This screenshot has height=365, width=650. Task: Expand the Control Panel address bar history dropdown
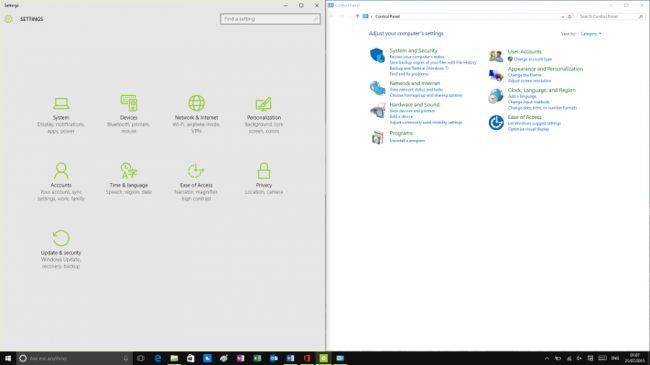click(x=563, y=17)
